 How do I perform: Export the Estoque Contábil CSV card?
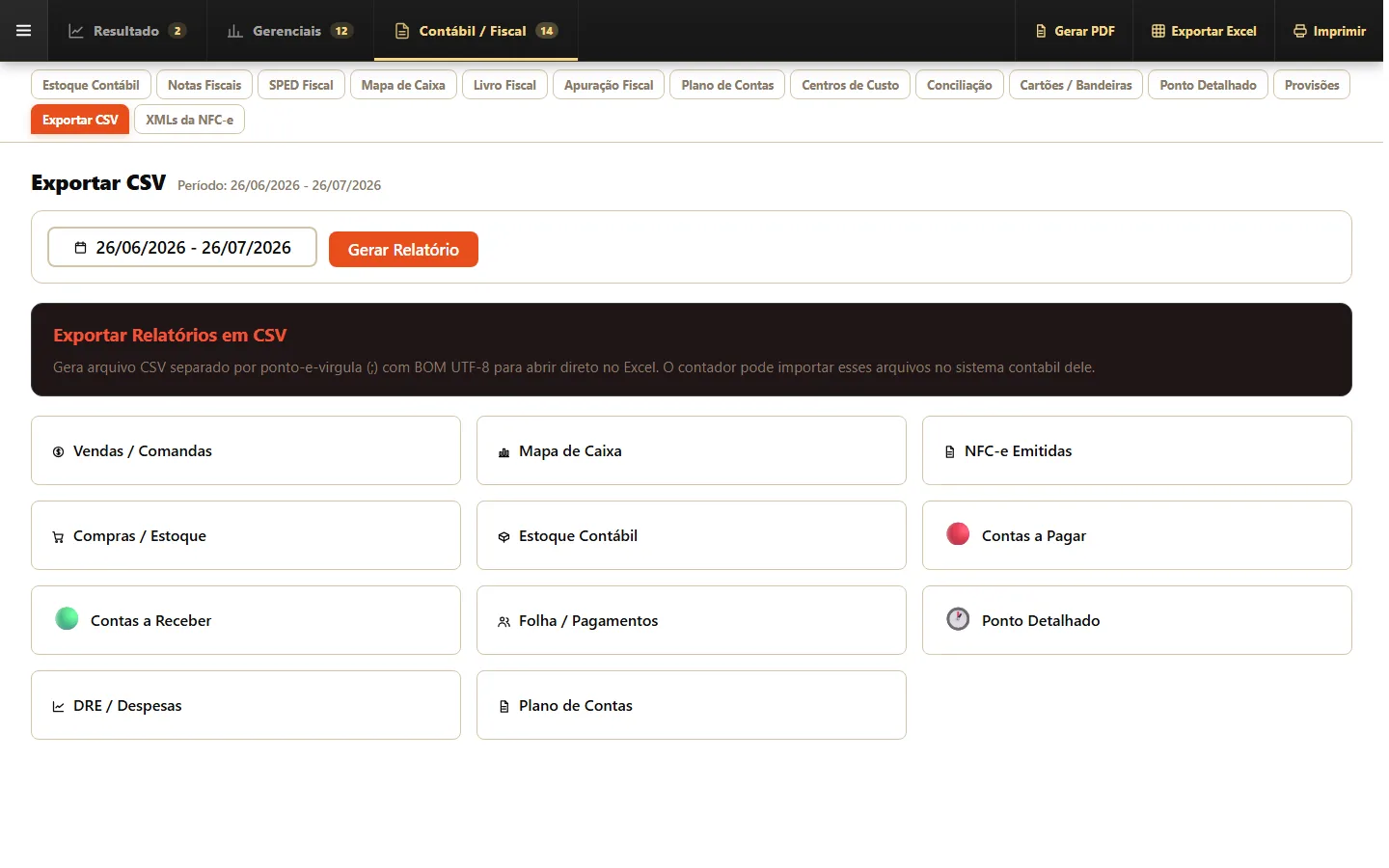[x=692, y=535]
